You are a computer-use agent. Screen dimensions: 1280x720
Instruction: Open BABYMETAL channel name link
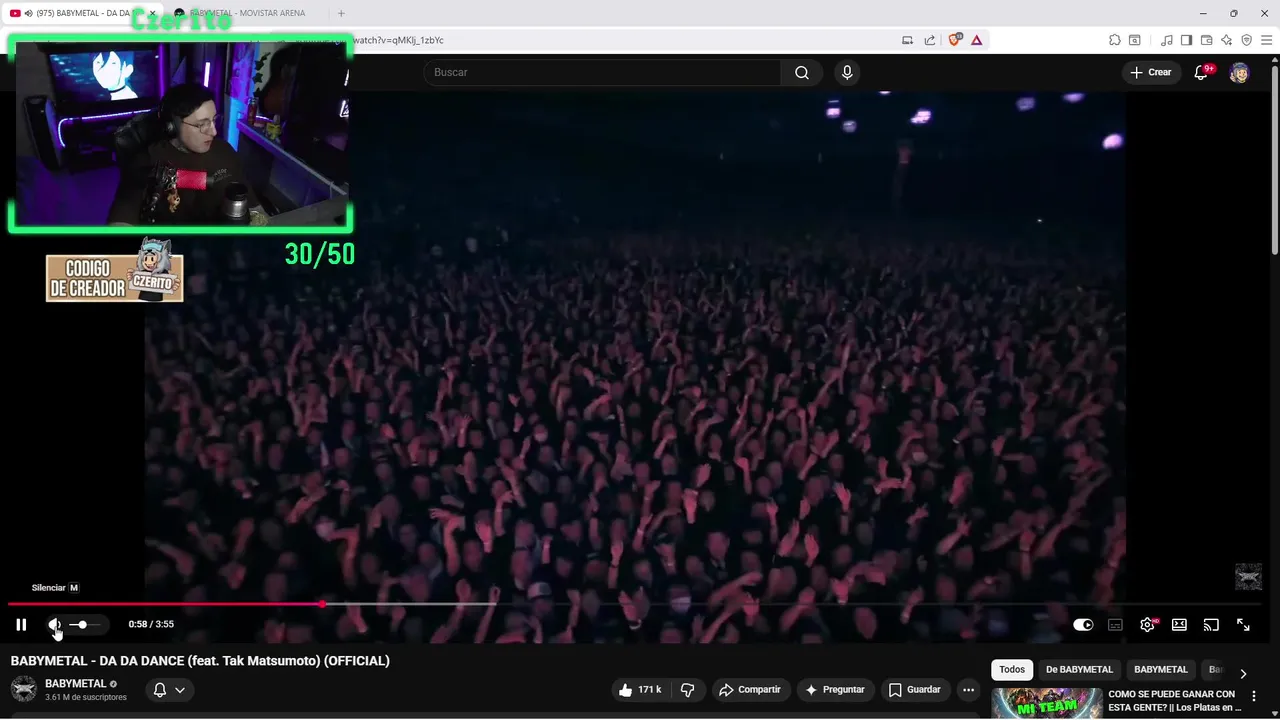pyautogui.click(x=75, y=684)
